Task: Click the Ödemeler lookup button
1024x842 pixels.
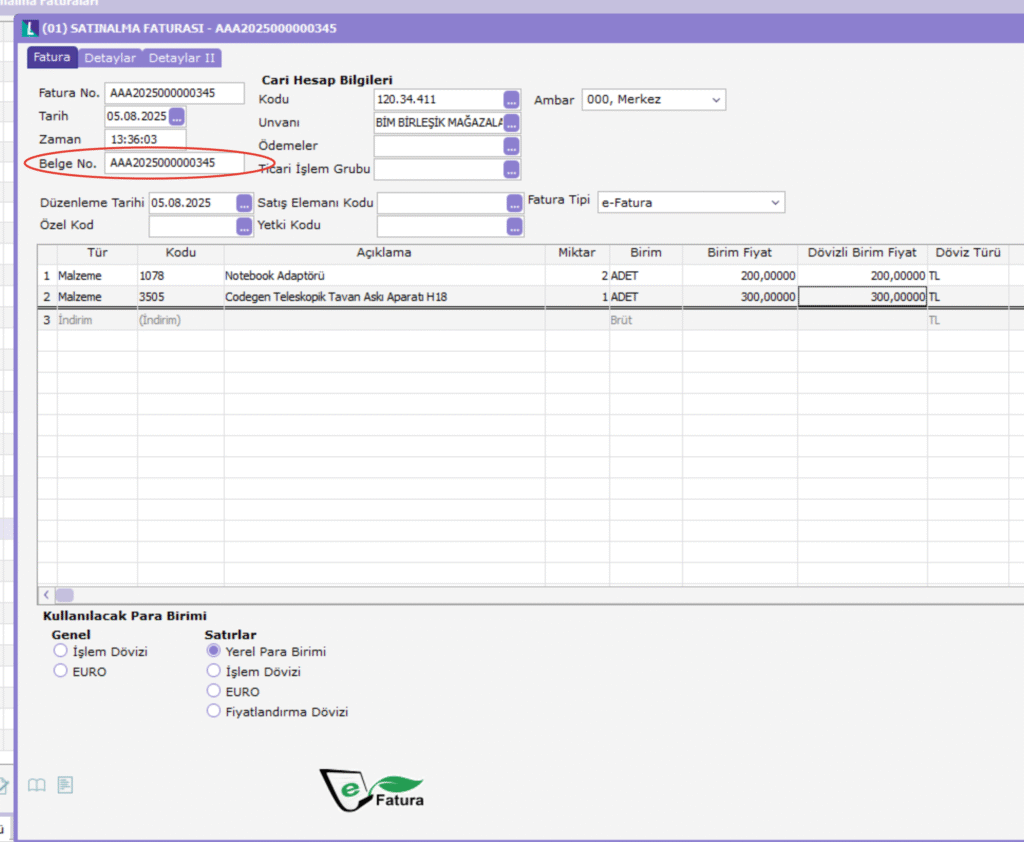Action: [511, 146]
